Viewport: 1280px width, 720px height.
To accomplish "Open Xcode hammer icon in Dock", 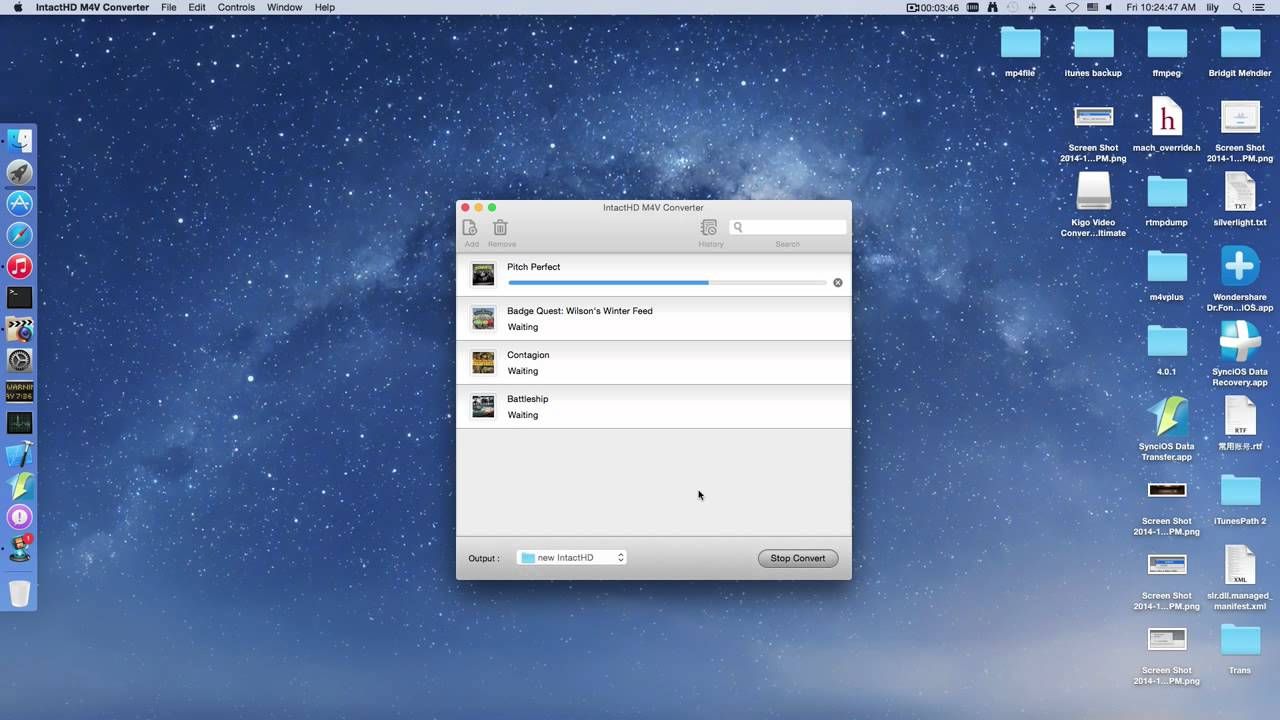I will point(20,454).
